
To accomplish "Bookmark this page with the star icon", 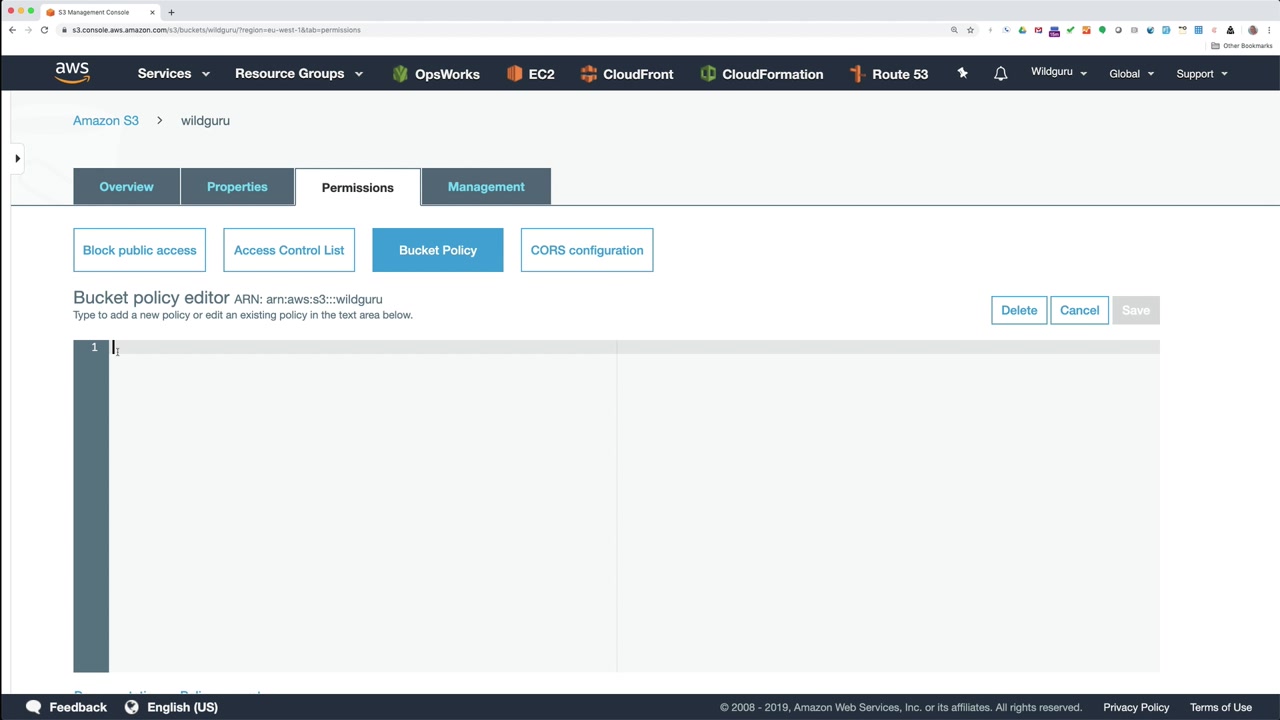I will 970,30.
